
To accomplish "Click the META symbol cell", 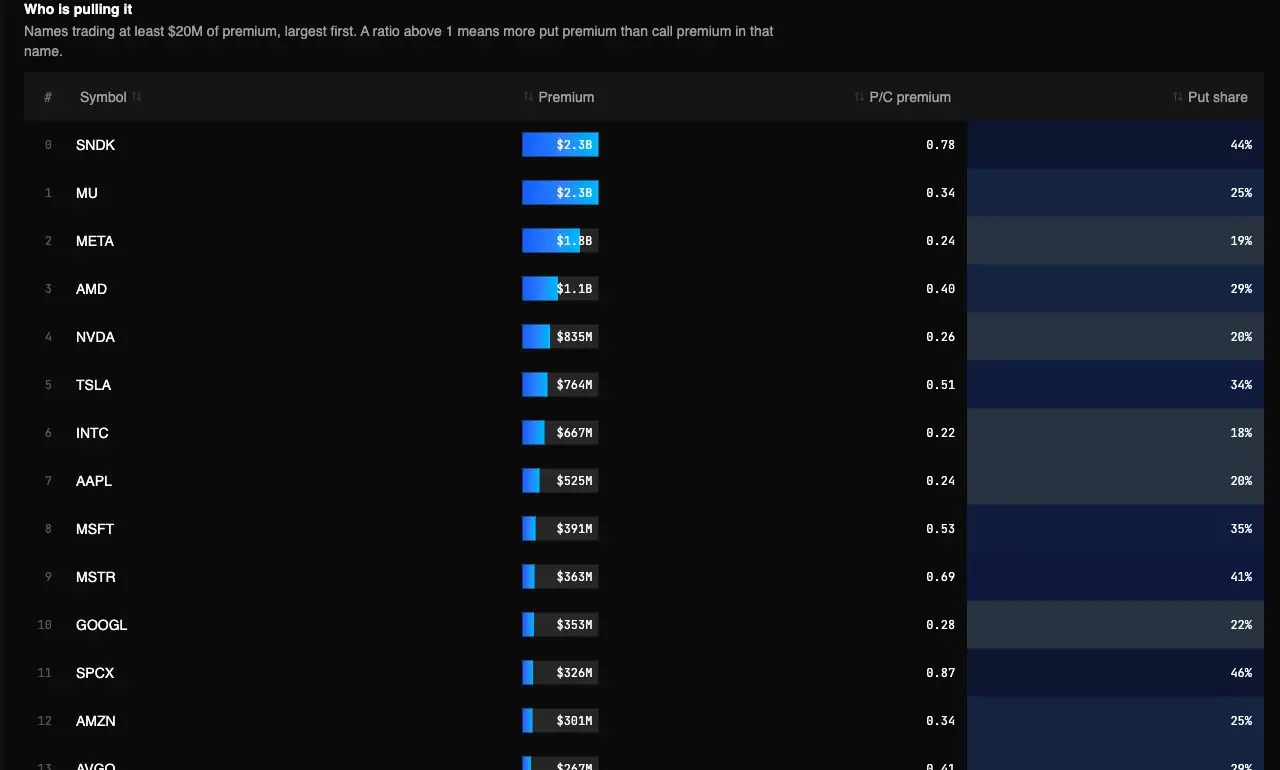I will click(x=95, y=241).
